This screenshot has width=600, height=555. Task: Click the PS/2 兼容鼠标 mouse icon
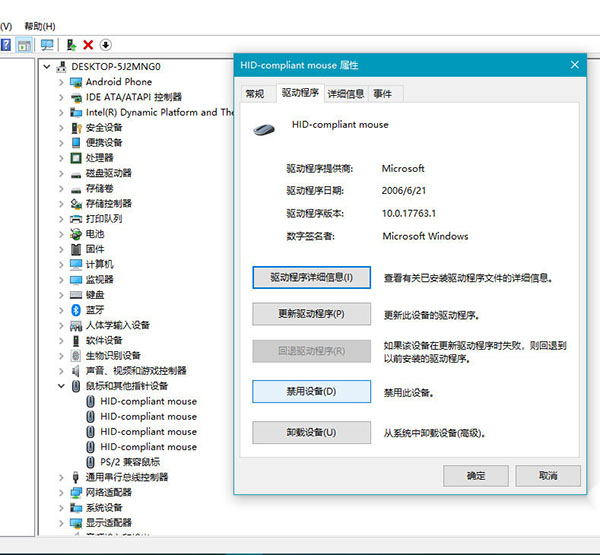click(x=90, y=462)
